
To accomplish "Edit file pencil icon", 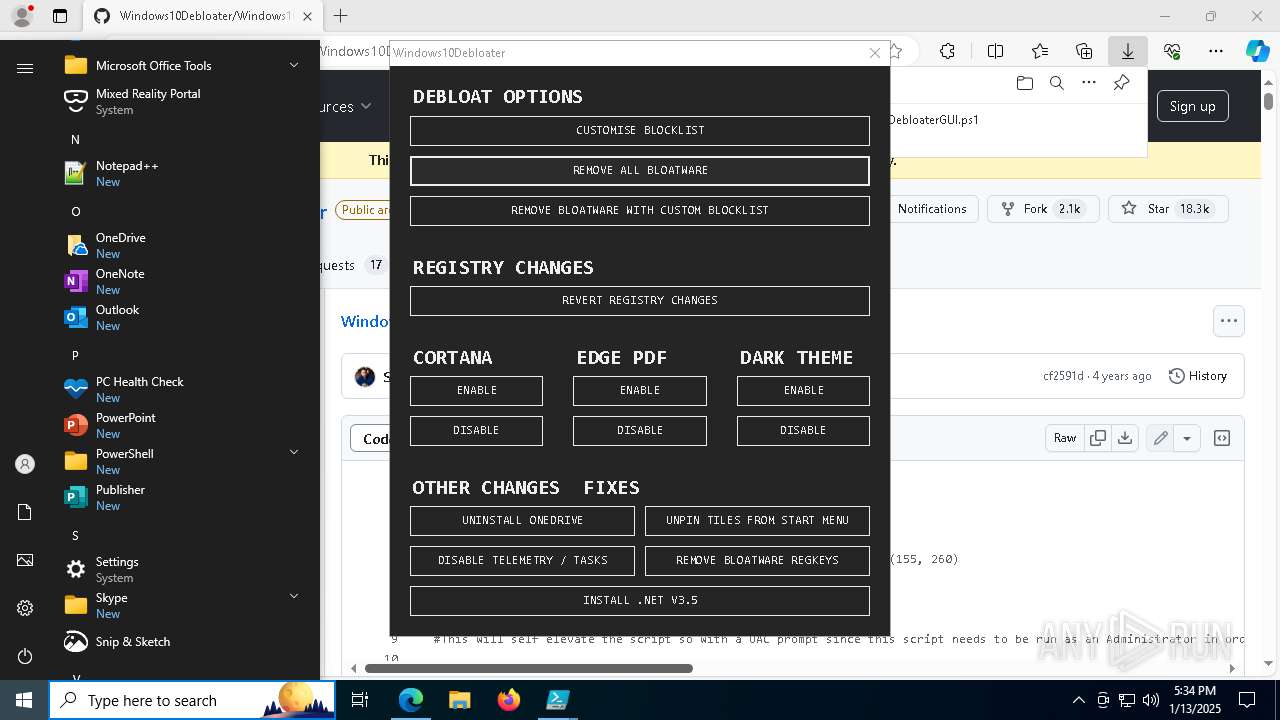I will coord(1160,438).
